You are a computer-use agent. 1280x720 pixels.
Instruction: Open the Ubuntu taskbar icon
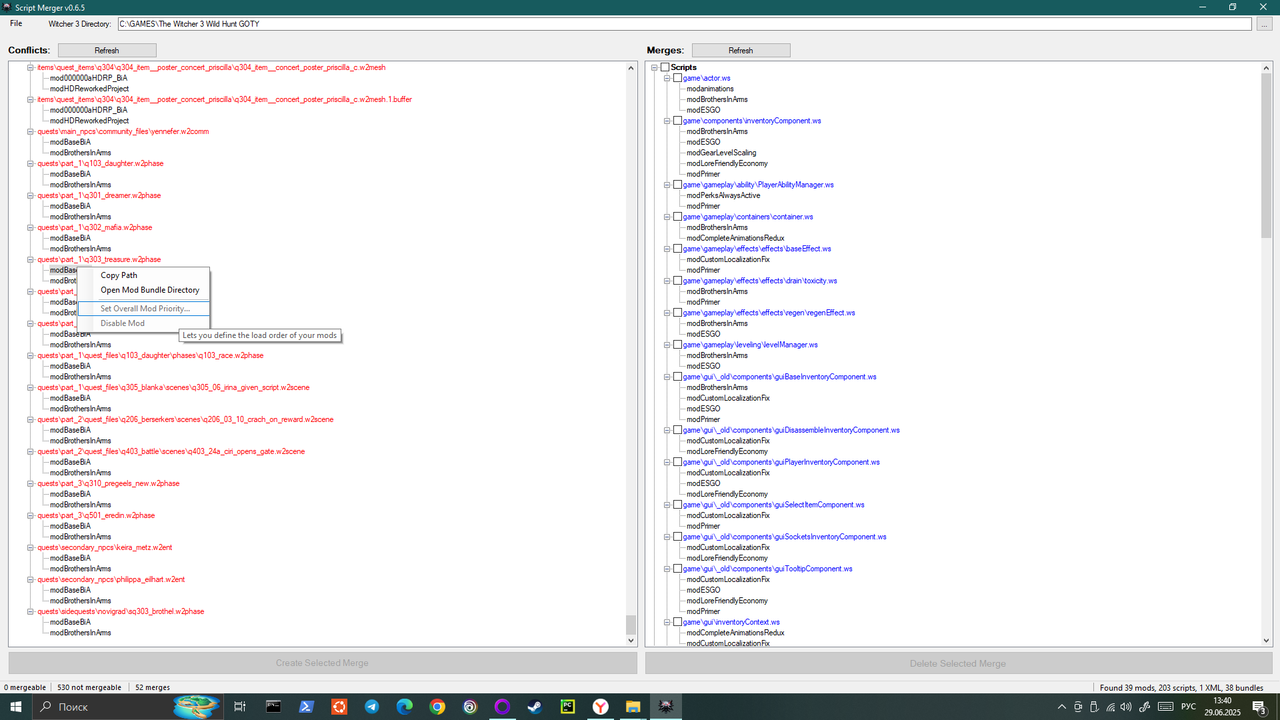click(340, 707)
